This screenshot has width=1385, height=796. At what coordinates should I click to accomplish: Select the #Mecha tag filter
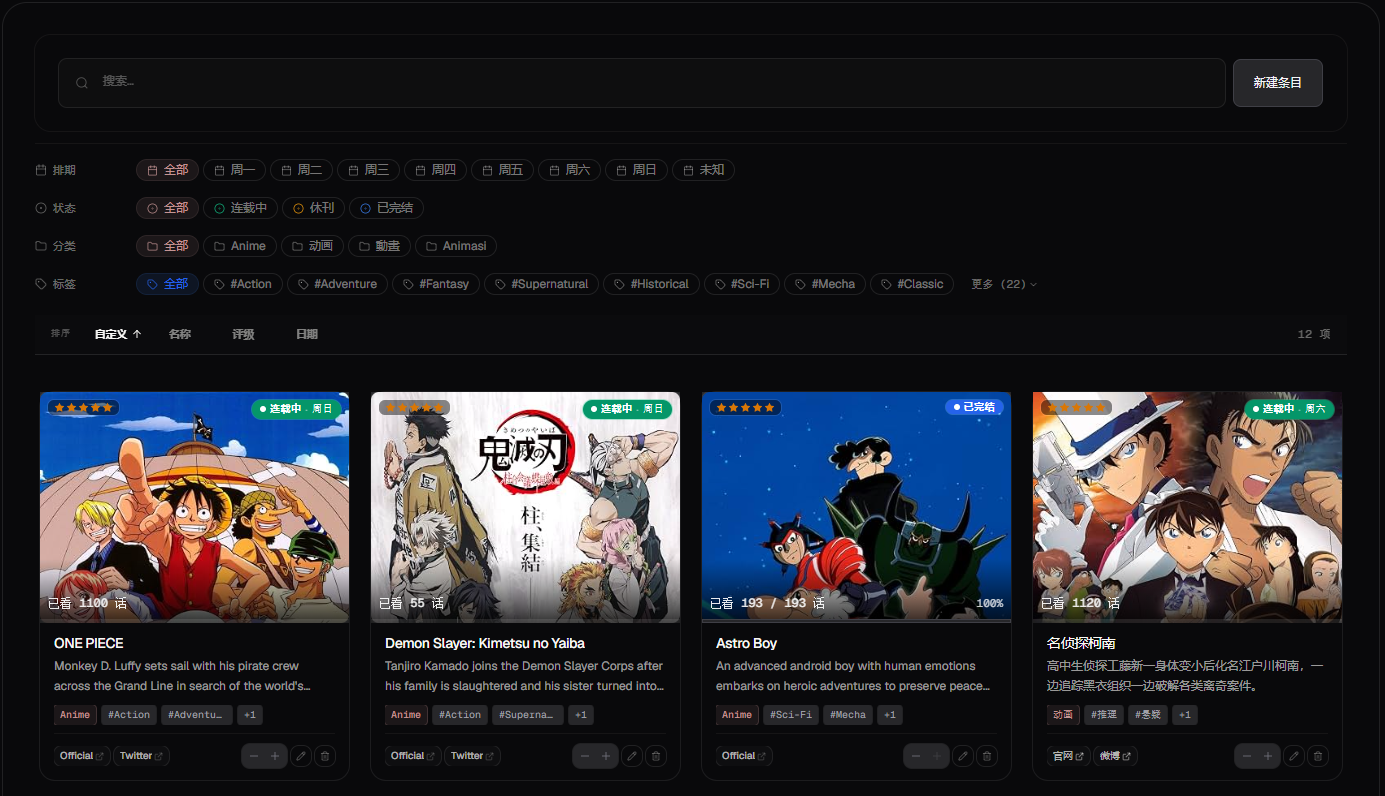point(825,284)
